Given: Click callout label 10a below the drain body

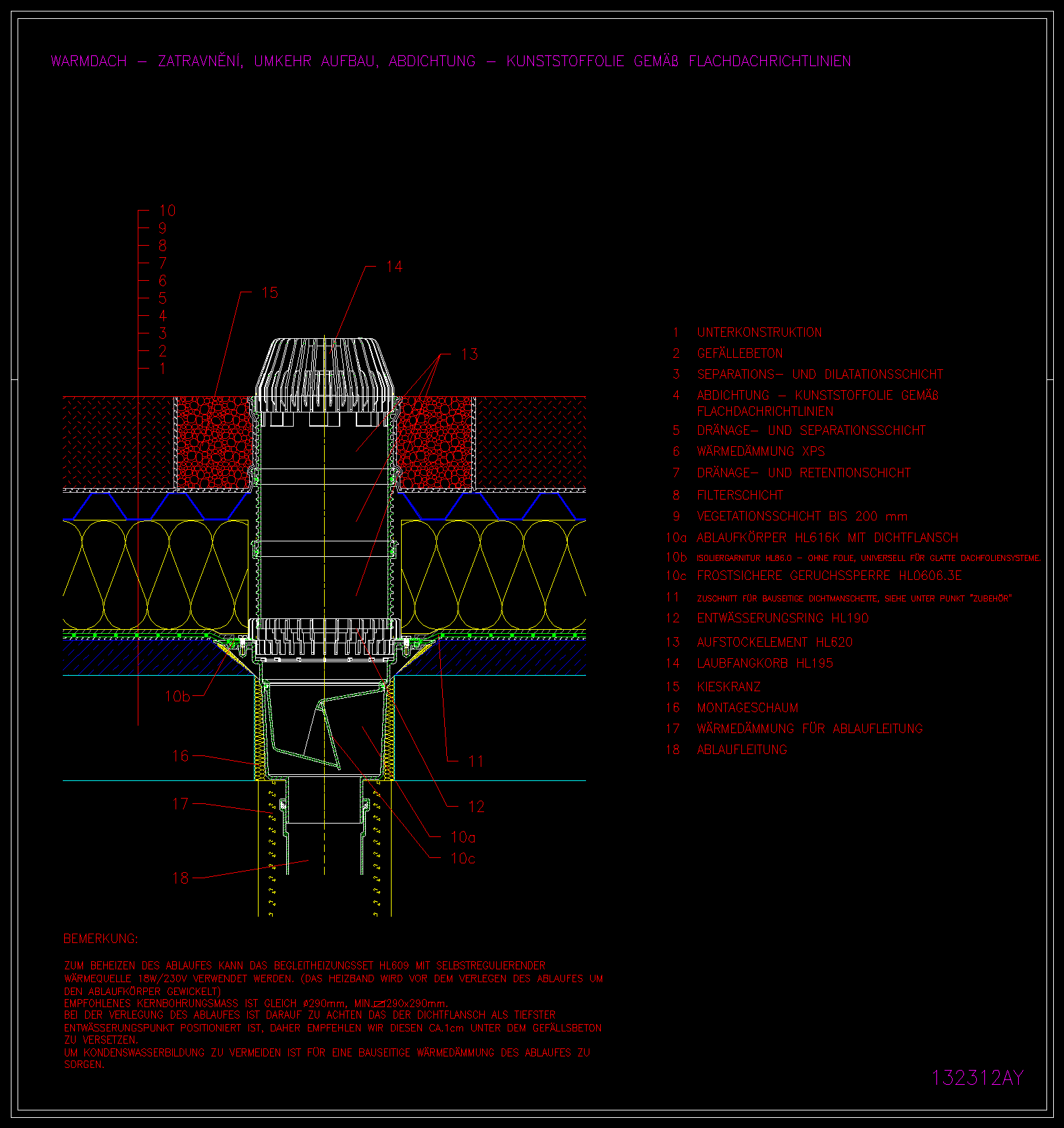Looking at the screenshot, I should [x=463, y=837].
